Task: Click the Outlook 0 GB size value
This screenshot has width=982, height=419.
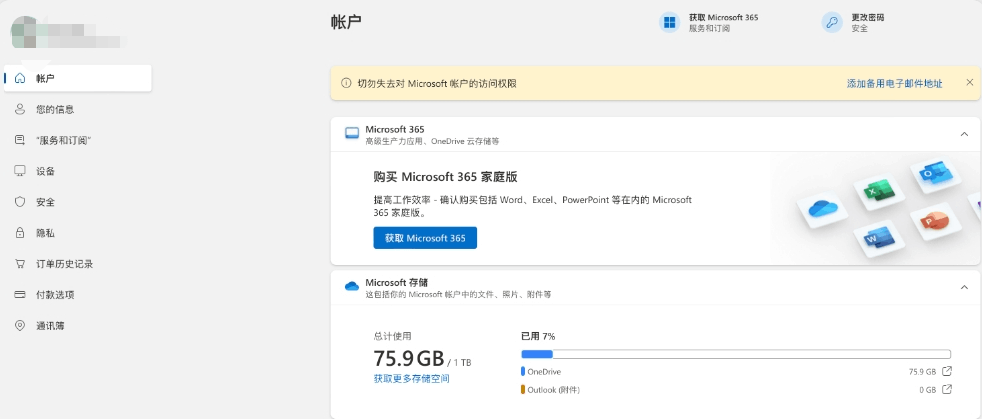Action: [928, 390]
